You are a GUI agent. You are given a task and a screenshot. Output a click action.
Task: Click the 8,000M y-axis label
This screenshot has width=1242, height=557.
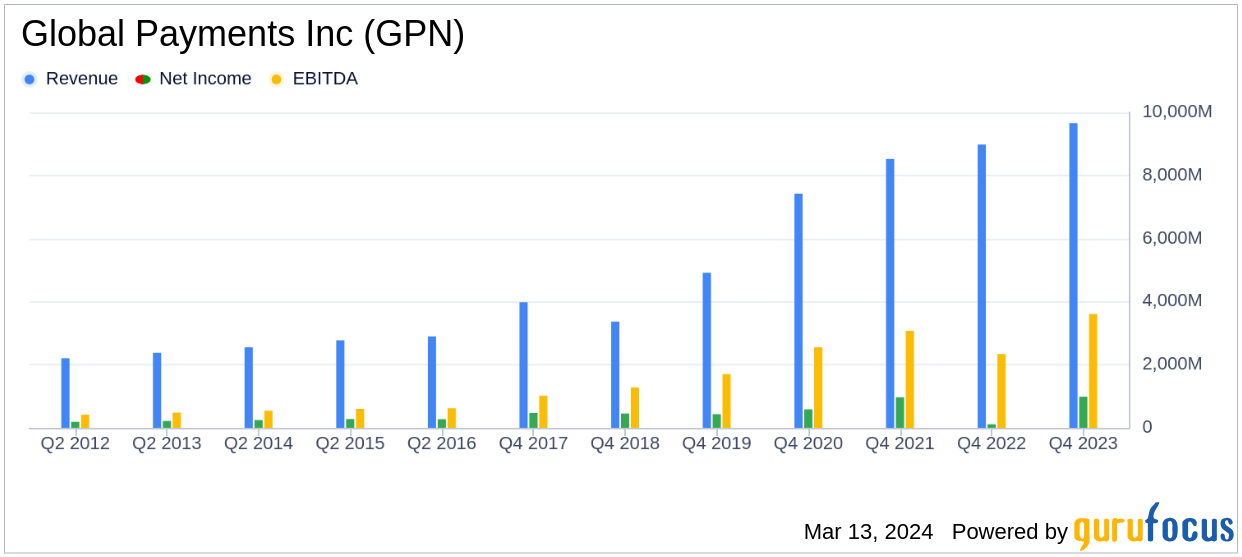(x=1172, y=175)
